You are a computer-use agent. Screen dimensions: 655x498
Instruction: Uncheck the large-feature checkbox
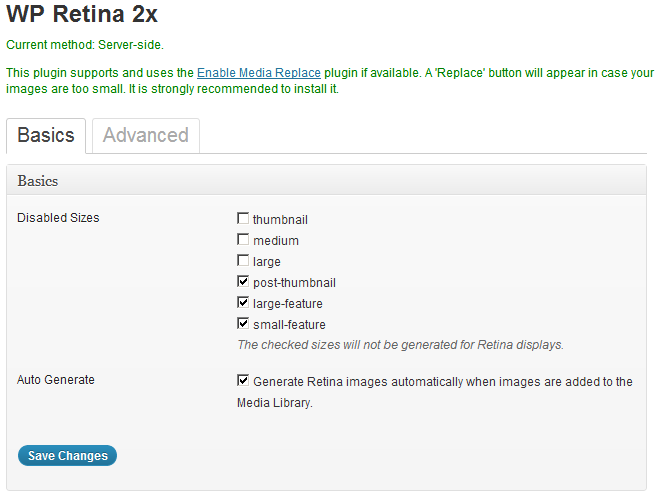pyautogui.click(x=243, y=303)
